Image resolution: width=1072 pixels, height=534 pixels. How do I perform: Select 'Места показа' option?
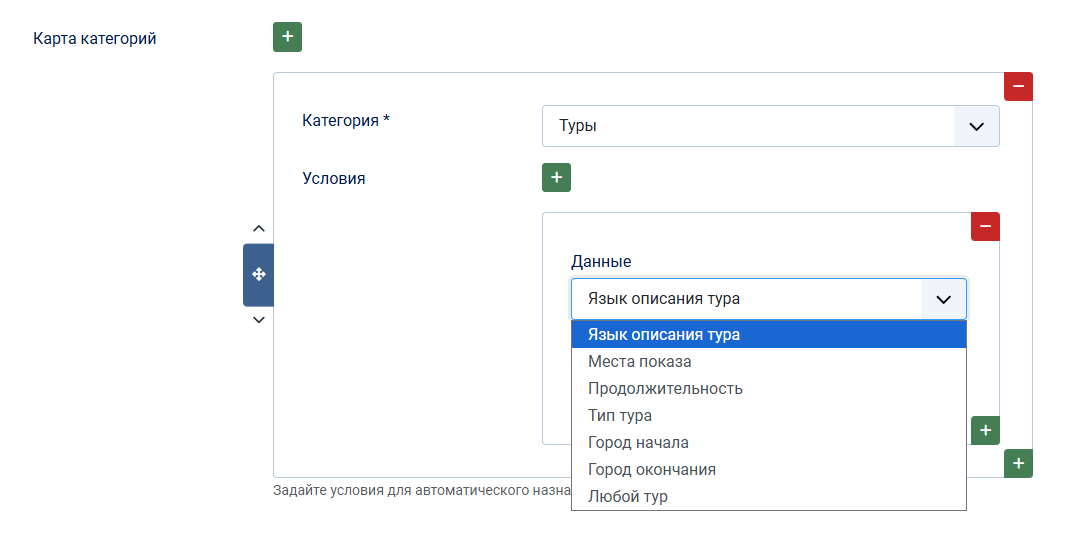click(769, 362)
